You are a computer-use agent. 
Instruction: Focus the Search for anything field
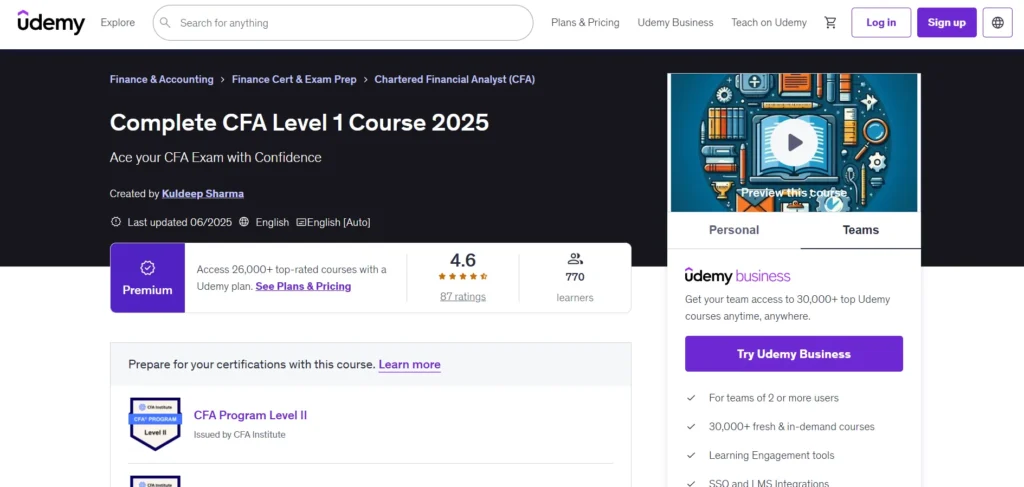[x=350, y=23]
